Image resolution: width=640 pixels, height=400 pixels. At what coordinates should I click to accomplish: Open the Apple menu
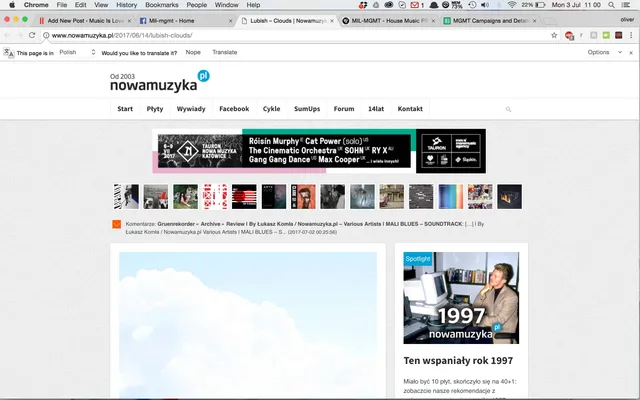point(12,5)
